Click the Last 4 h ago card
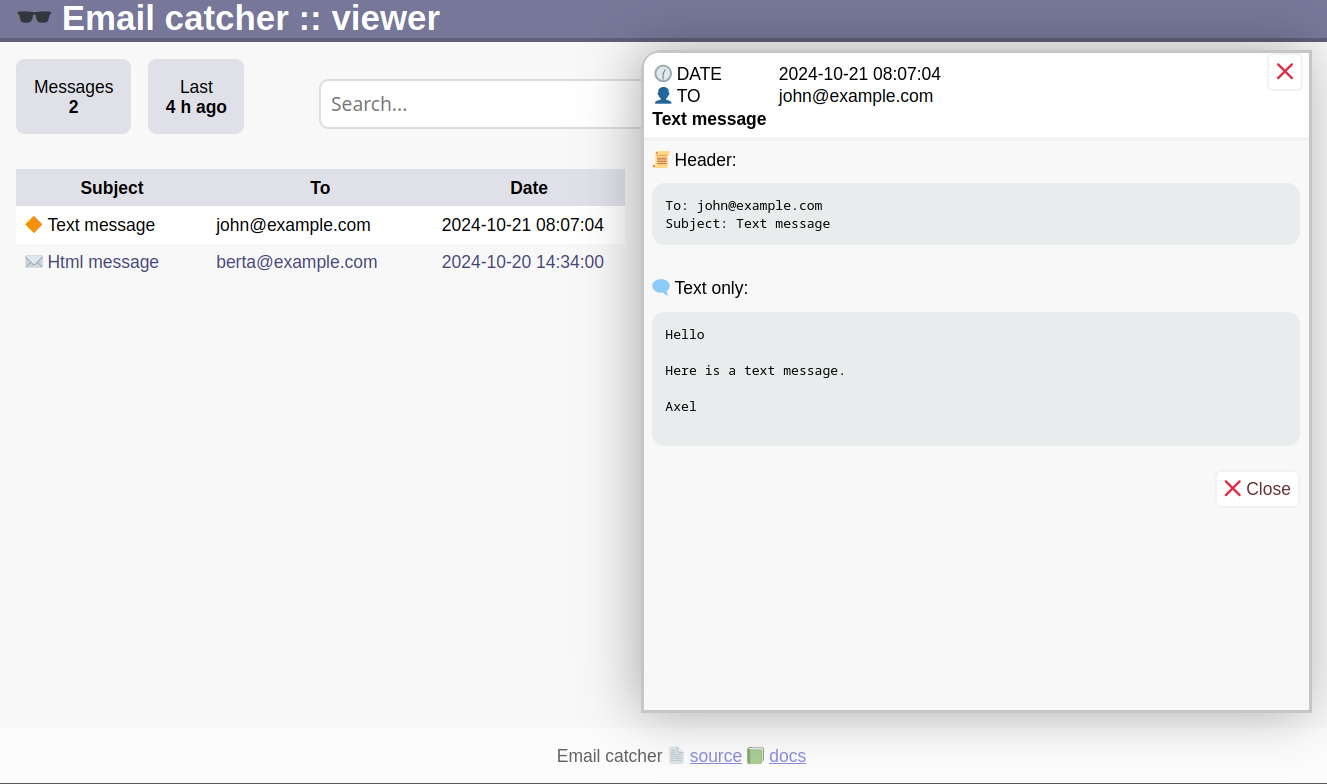This screenshot has width=1327, height=784. (196, 96)
